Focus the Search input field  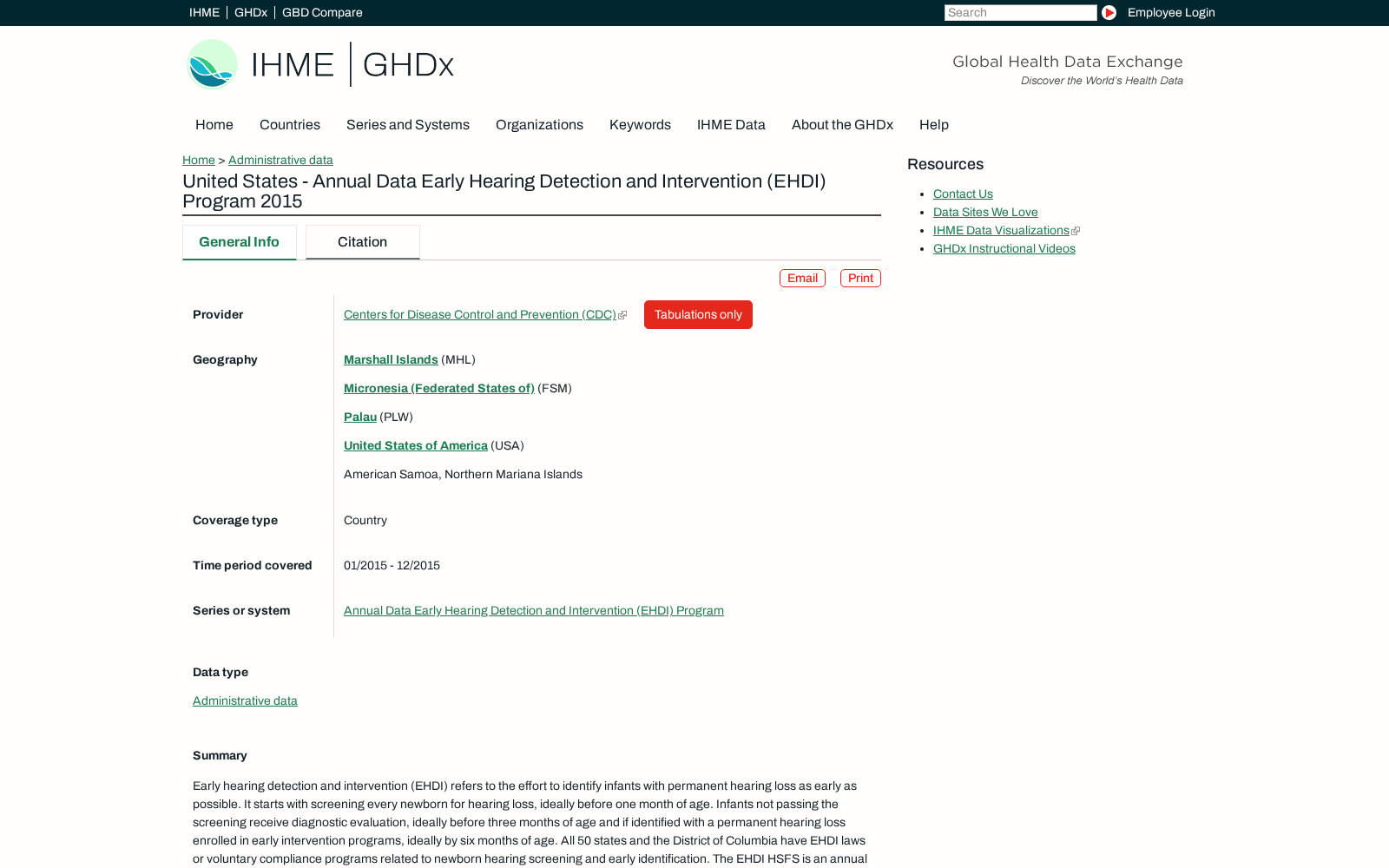(x=1020, y=12)
